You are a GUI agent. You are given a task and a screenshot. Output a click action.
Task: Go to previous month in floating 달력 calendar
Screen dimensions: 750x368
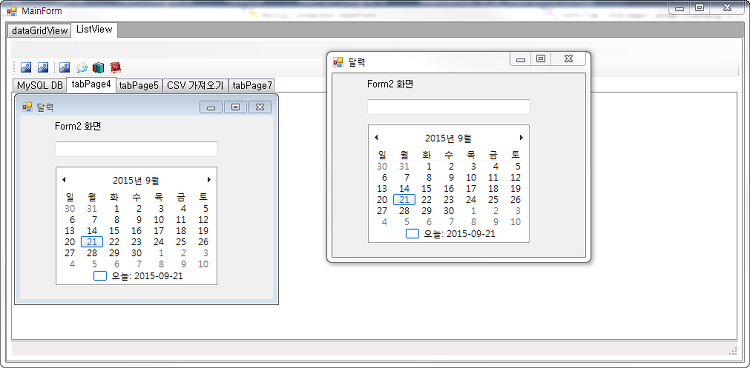click(x=376, y=137)
